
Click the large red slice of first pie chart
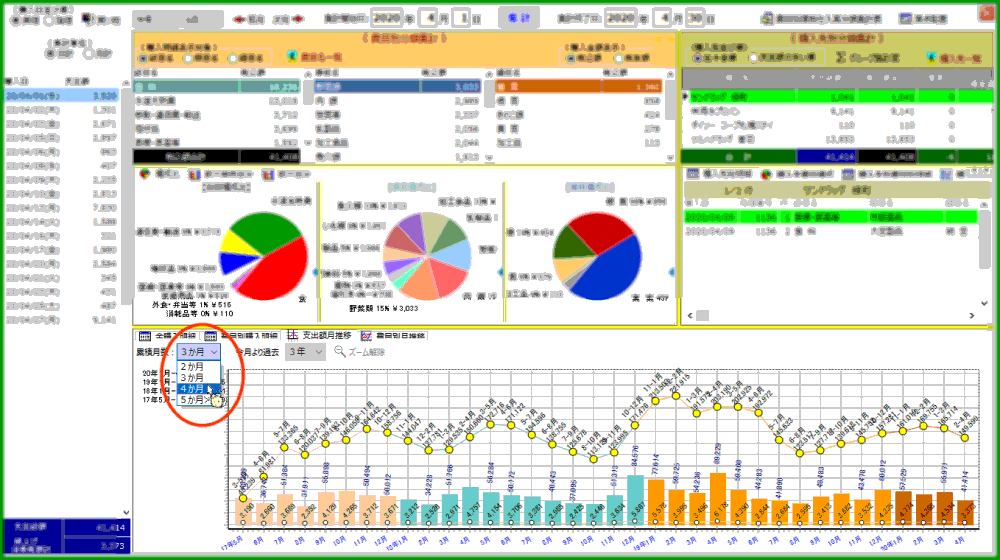click(280, 271)
